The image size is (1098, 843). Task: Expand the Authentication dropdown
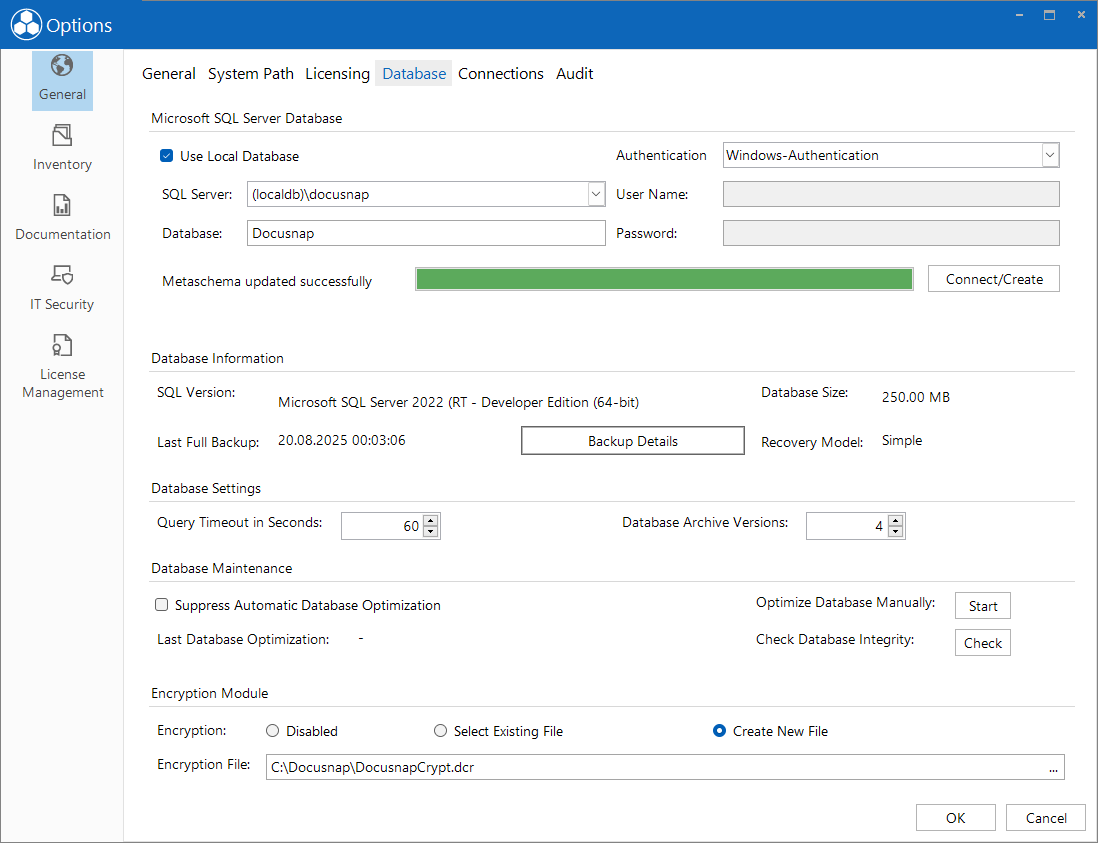pyautogui.click(x=1050, y=155)
